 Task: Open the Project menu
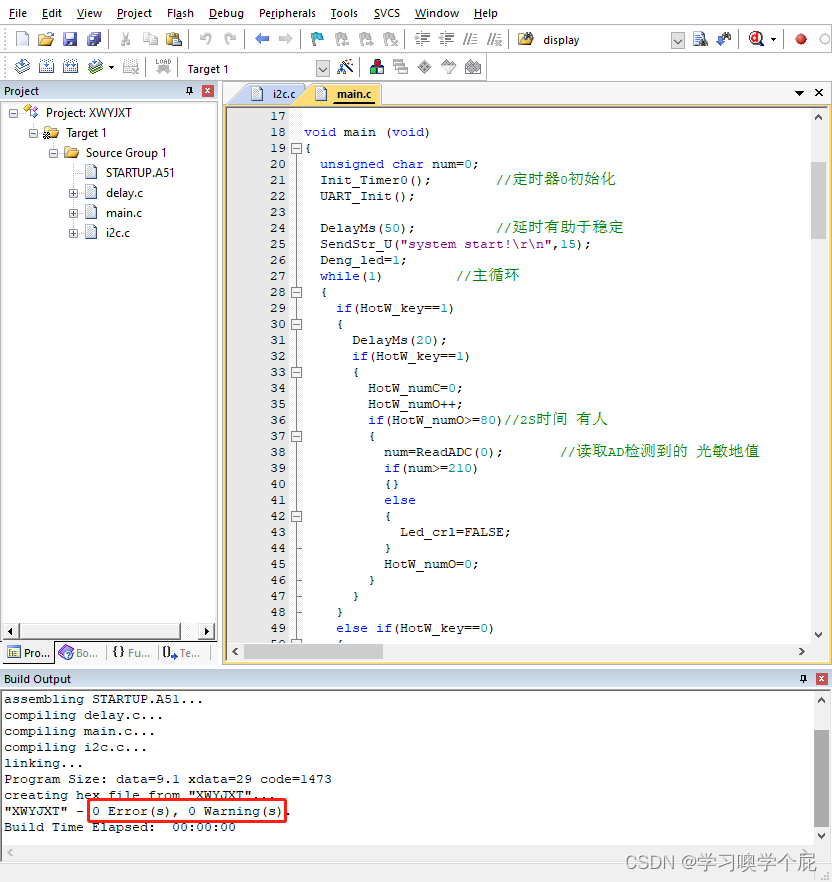(x=134, y=13)
